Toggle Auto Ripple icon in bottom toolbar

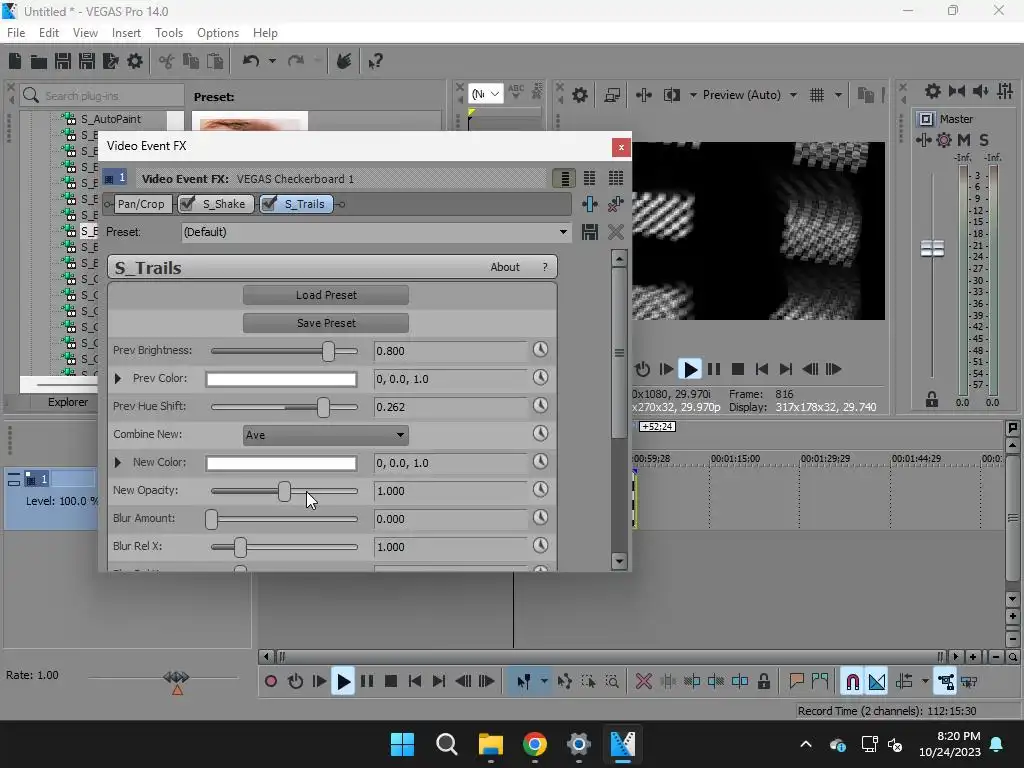pos(904,681)
